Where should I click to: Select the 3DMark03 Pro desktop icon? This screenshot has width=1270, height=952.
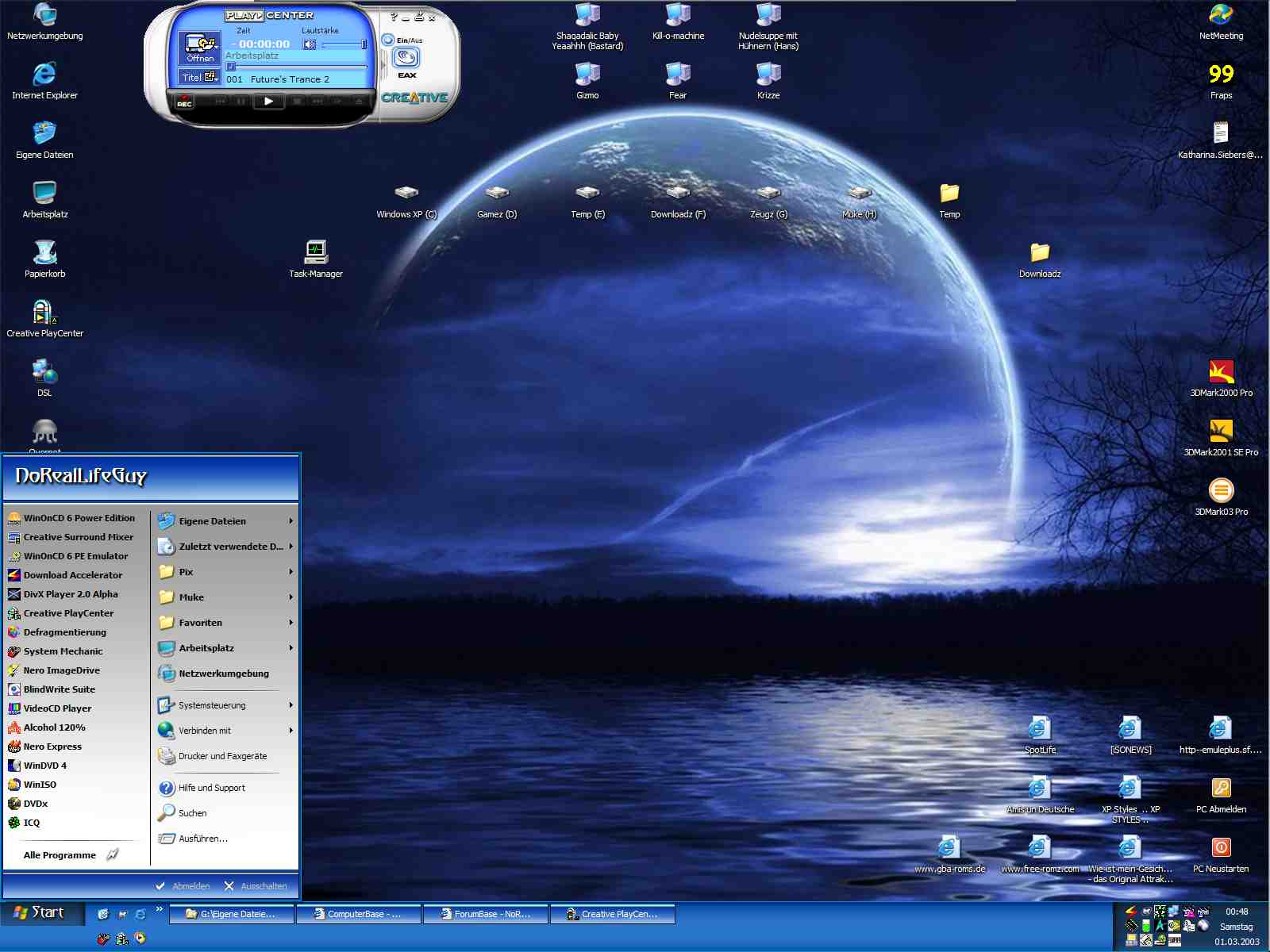click(x=1221, y=497)
